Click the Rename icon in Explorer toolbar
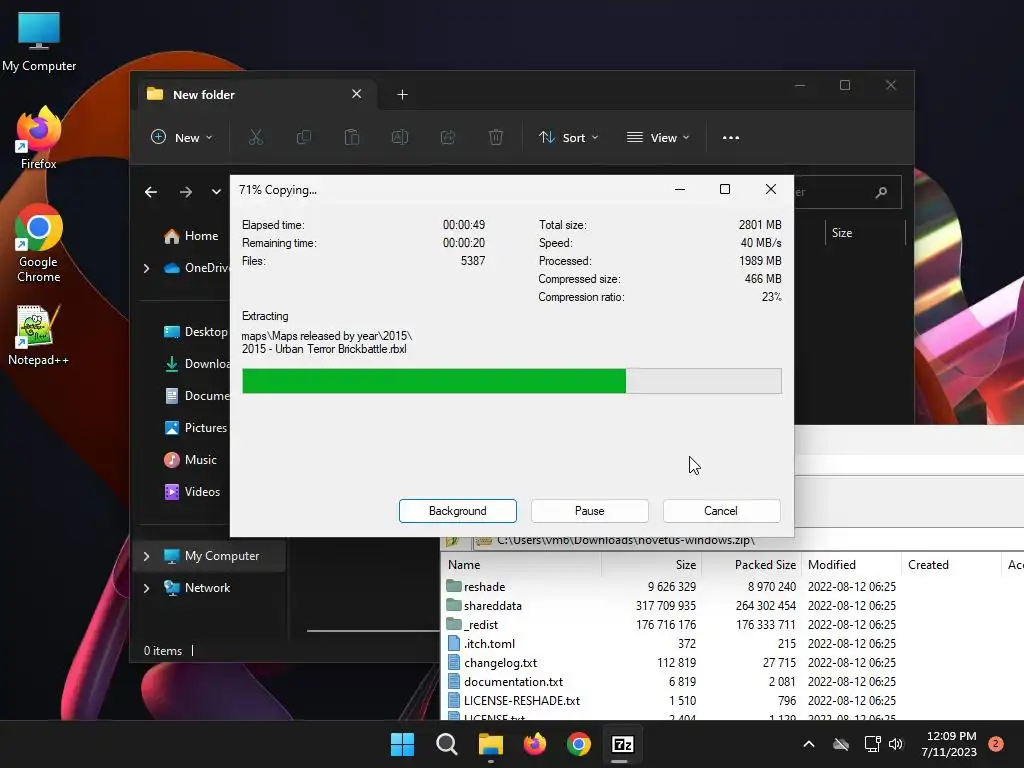Screen dimensions: 1024x768 pos(400,137)
